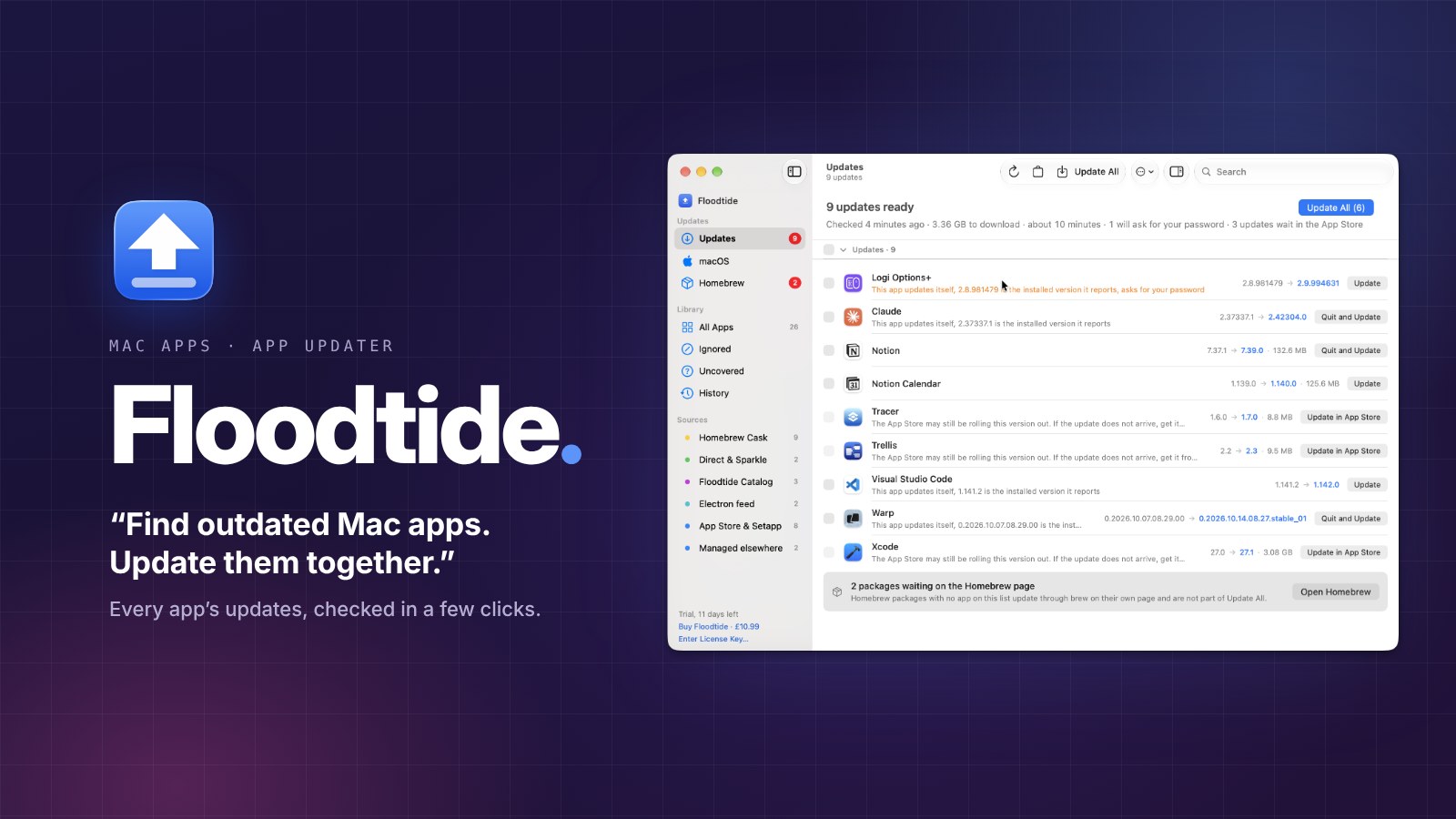Click the Notion app icon

853,350
